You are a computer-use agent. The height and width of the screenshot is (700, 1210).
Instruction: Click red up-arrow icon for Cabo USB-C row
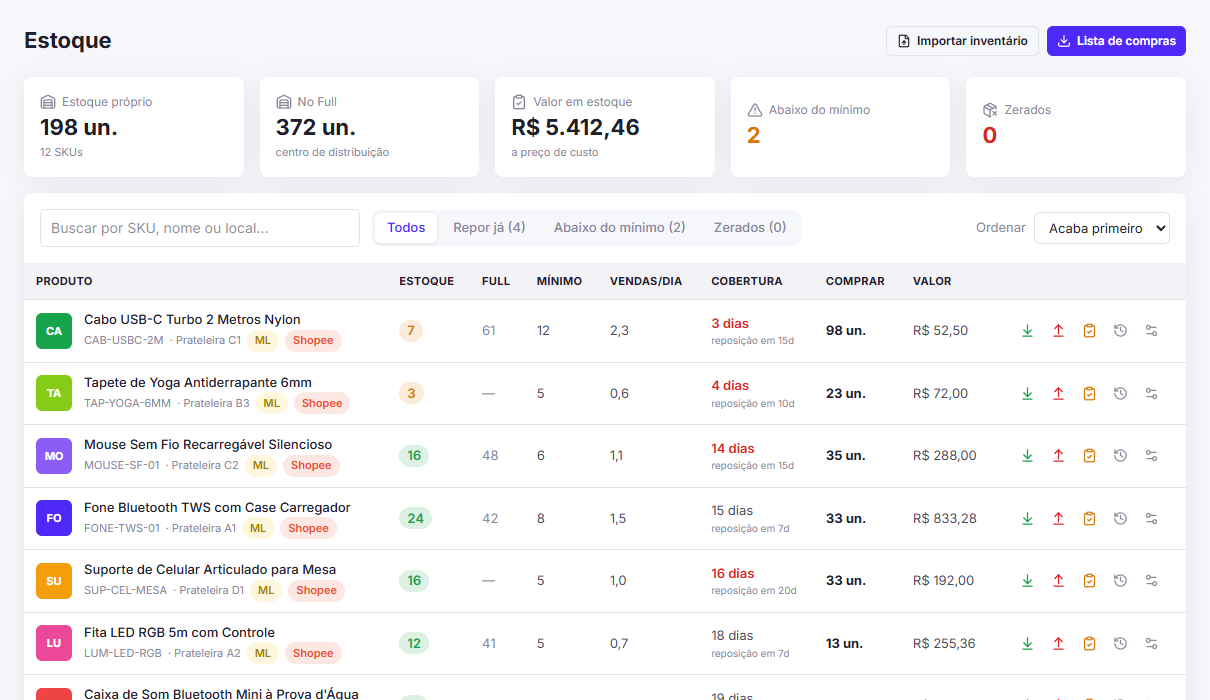pyautogui.click(x=1058, y=331)
